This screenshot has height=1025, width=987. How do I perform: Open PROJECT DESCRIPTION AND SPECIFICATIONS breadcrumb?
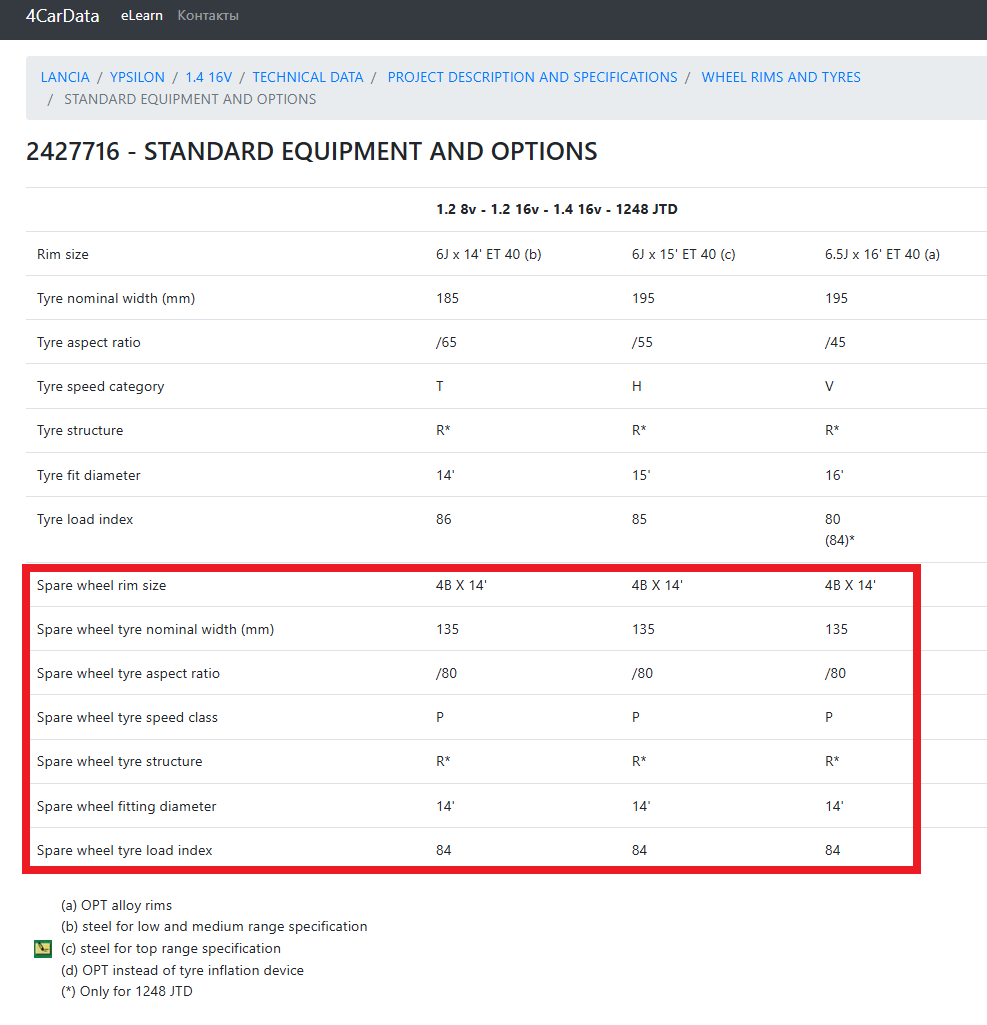point(533,77)
